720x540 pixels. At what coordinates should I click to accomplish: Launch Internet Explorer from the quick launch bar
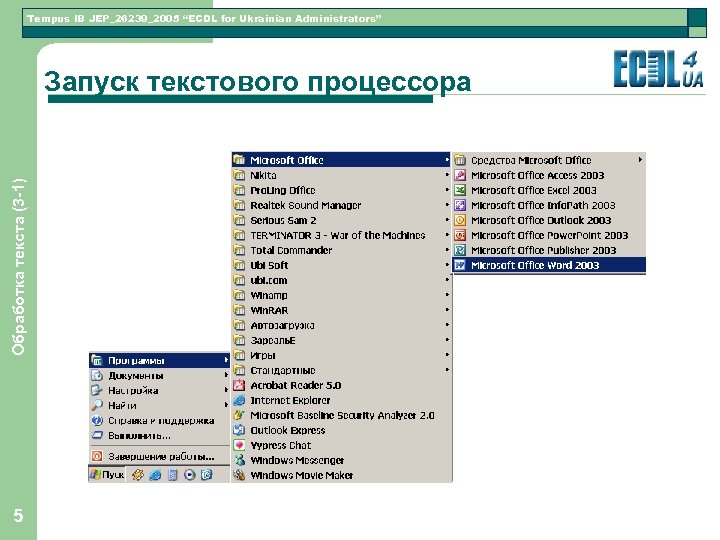point(155,475)
